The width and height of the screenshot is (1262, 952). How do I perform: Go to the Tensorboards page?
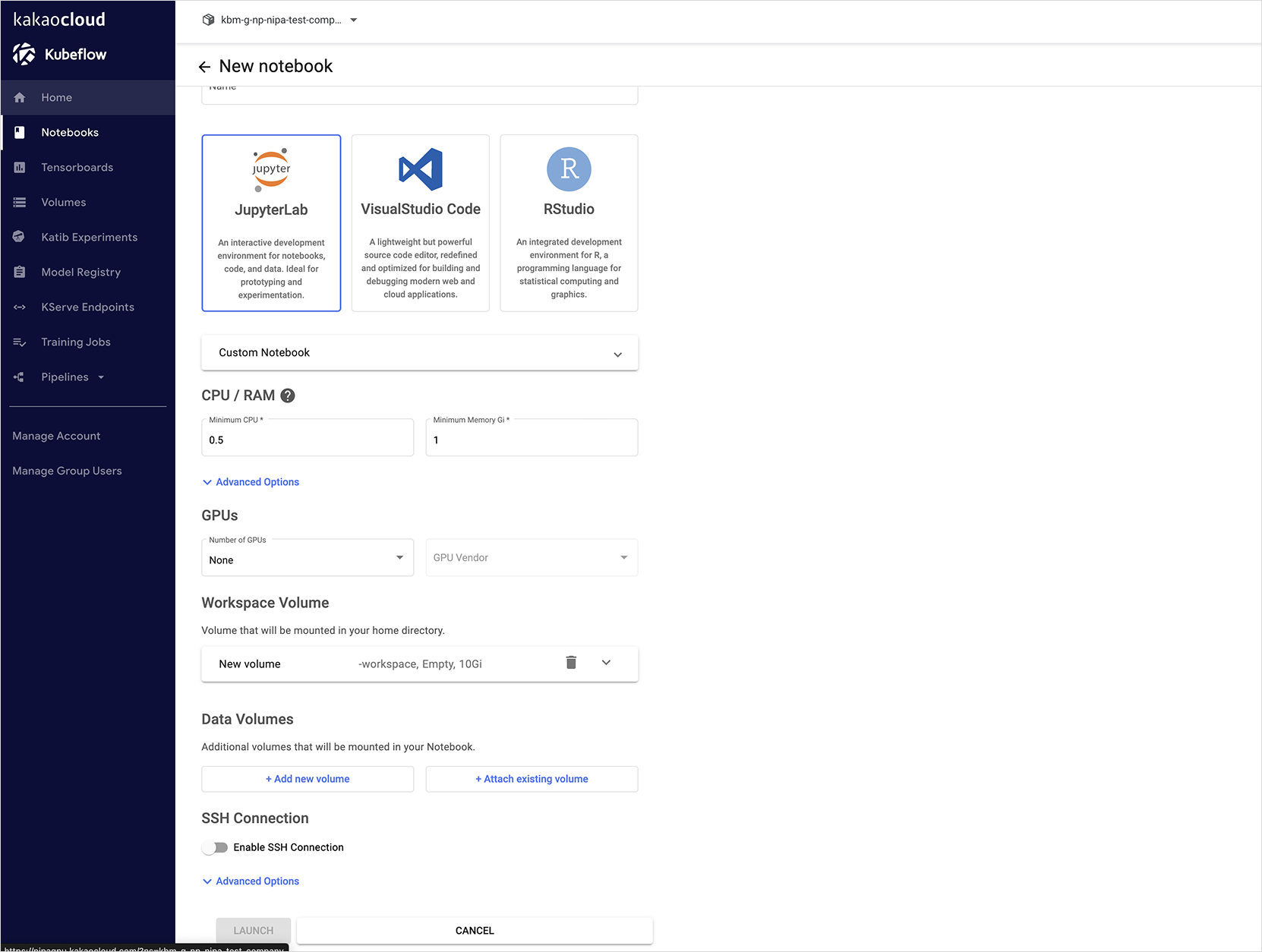[88, 167]
